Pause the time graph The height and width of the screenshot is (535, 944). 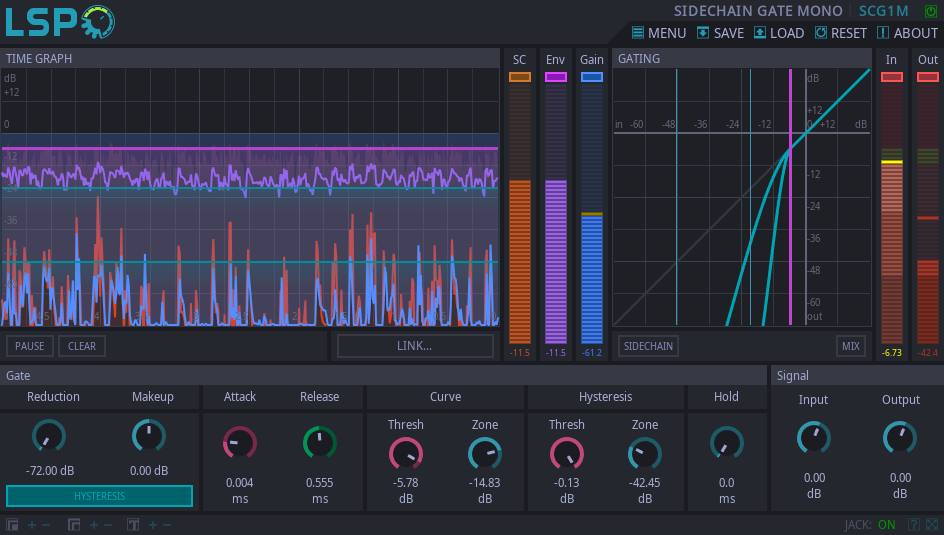tap(30, 346)
